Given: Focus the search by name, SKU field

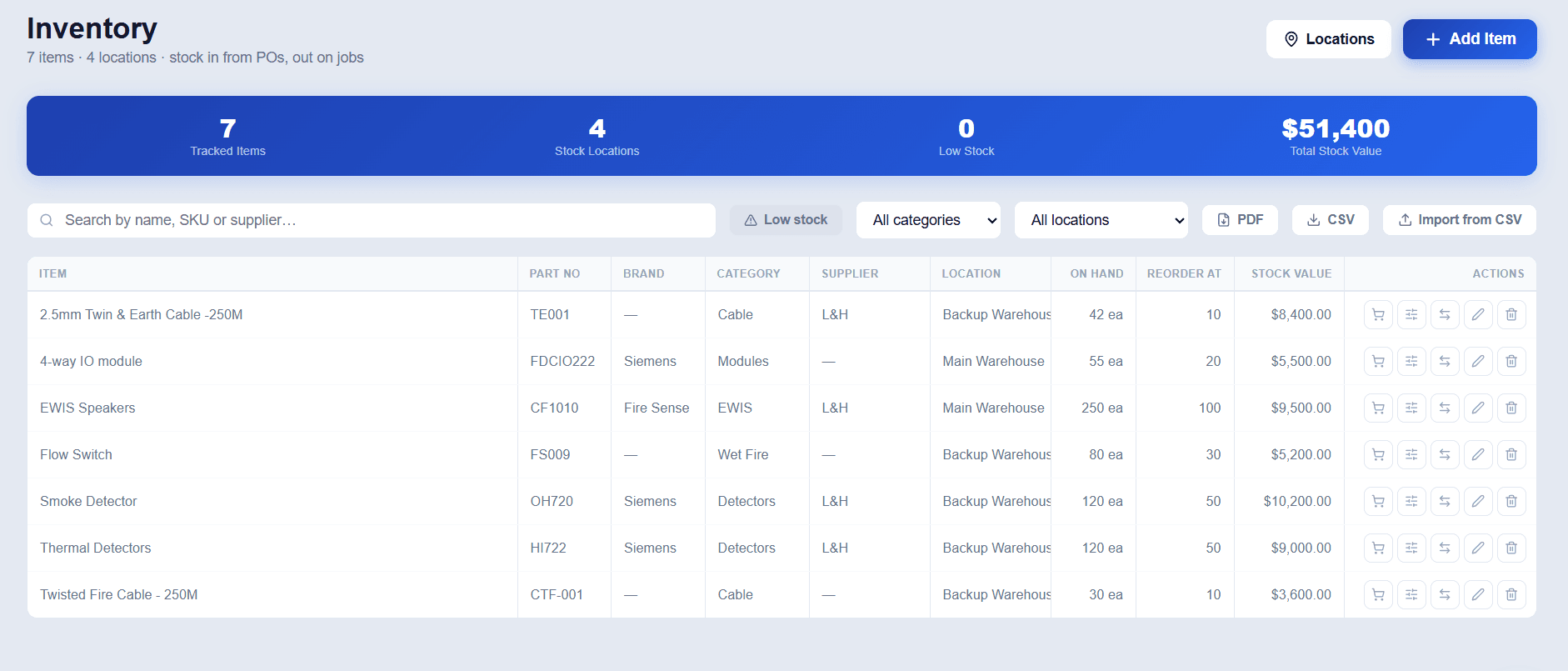Looking at the screenshot, I should click(372, 220).
